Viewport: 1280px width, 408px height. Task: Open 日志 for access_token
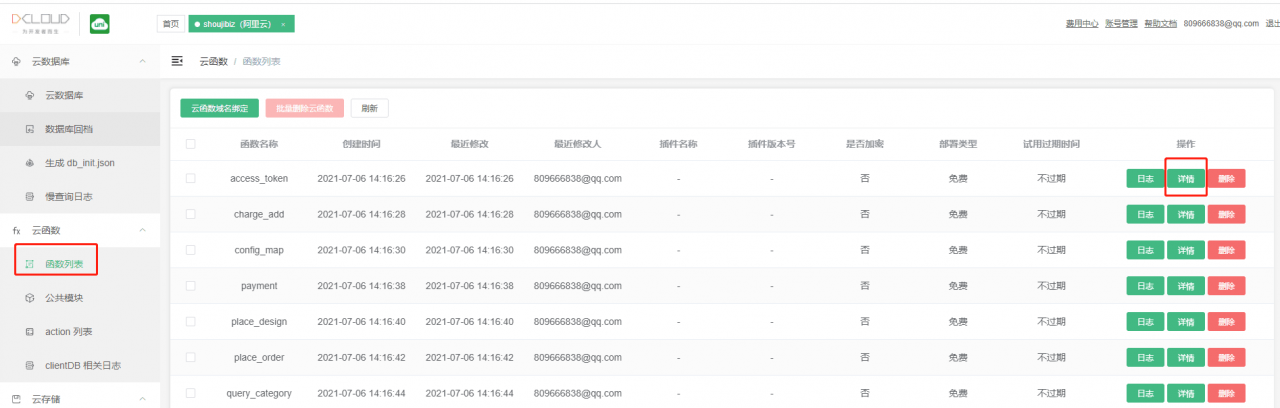1145,178
